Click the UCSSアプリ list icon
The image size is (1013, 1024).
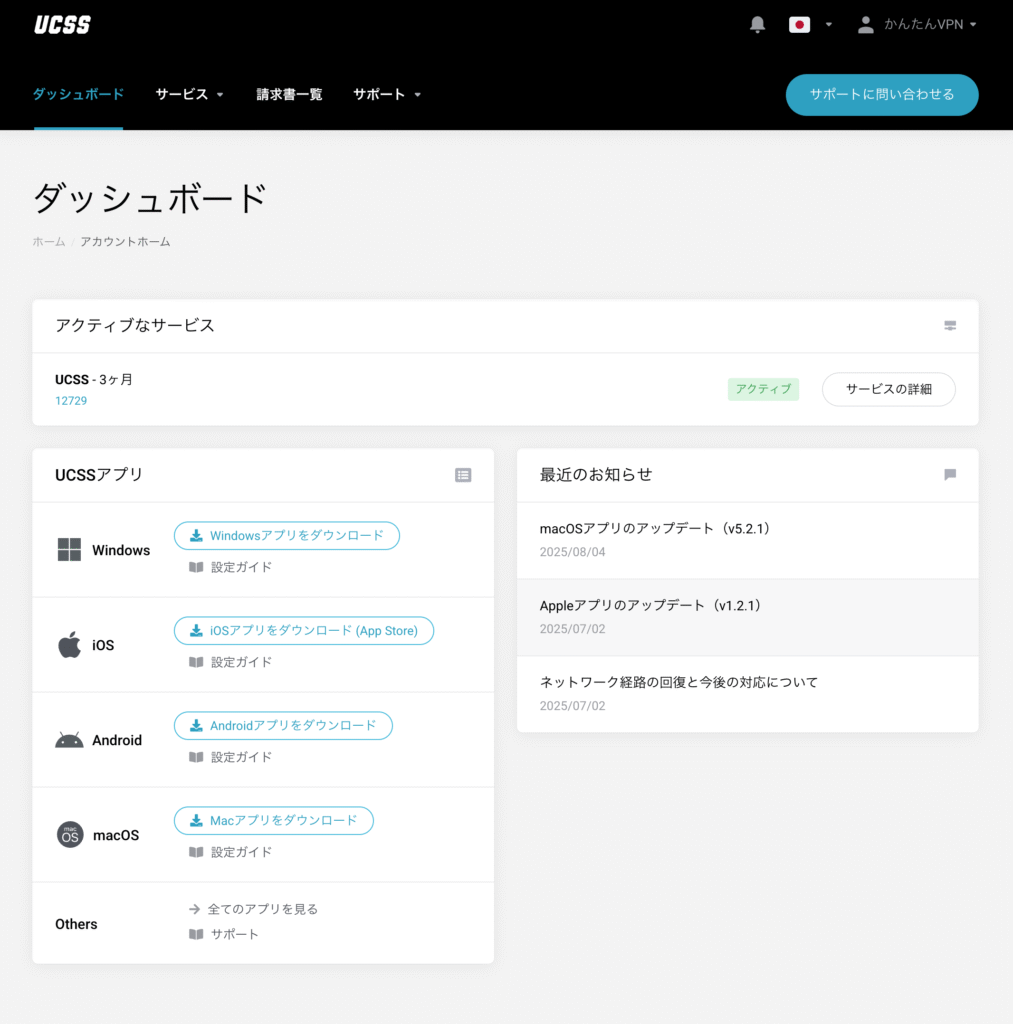coord(463,475)
